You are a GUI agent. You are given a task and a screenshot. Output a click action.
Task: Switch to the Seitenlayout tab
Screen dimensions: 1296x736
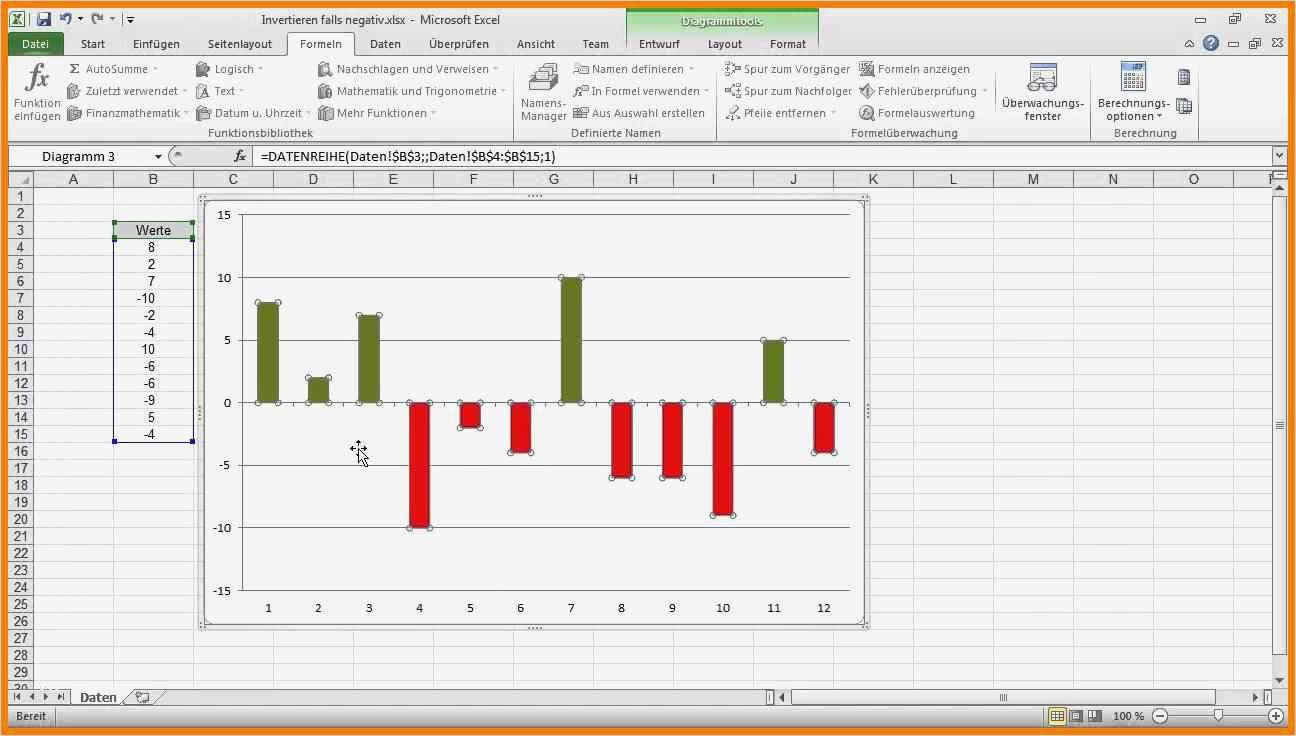pos(240,44)
